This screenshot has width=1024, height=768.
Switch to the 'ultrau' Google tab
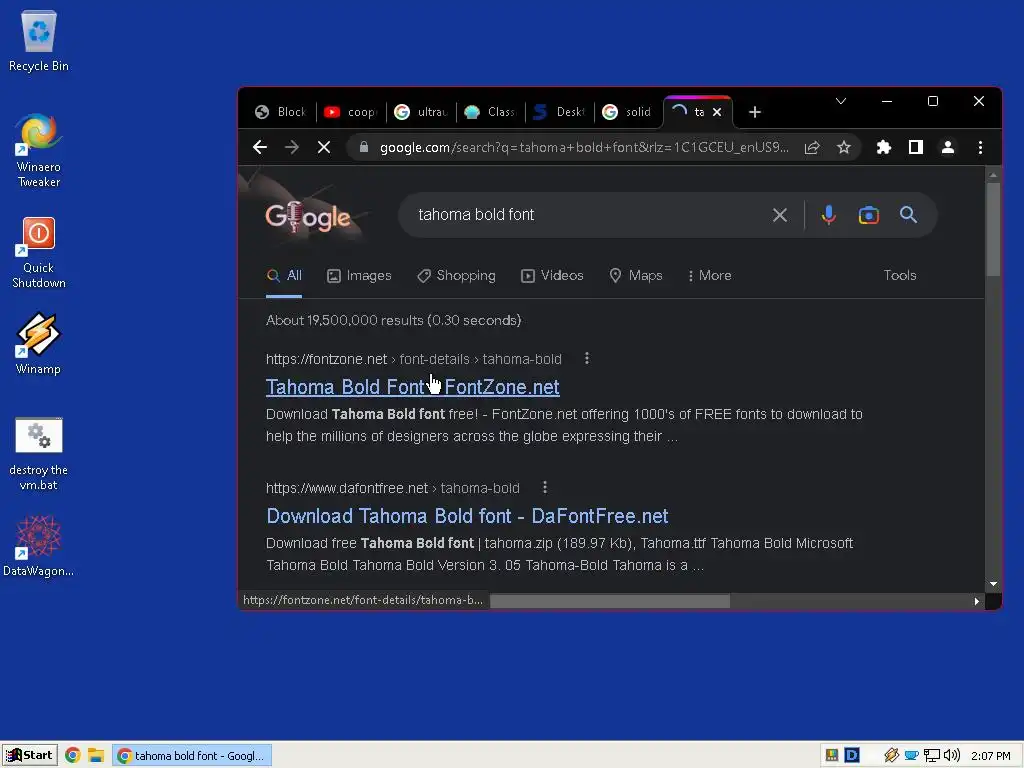(421, 112)
